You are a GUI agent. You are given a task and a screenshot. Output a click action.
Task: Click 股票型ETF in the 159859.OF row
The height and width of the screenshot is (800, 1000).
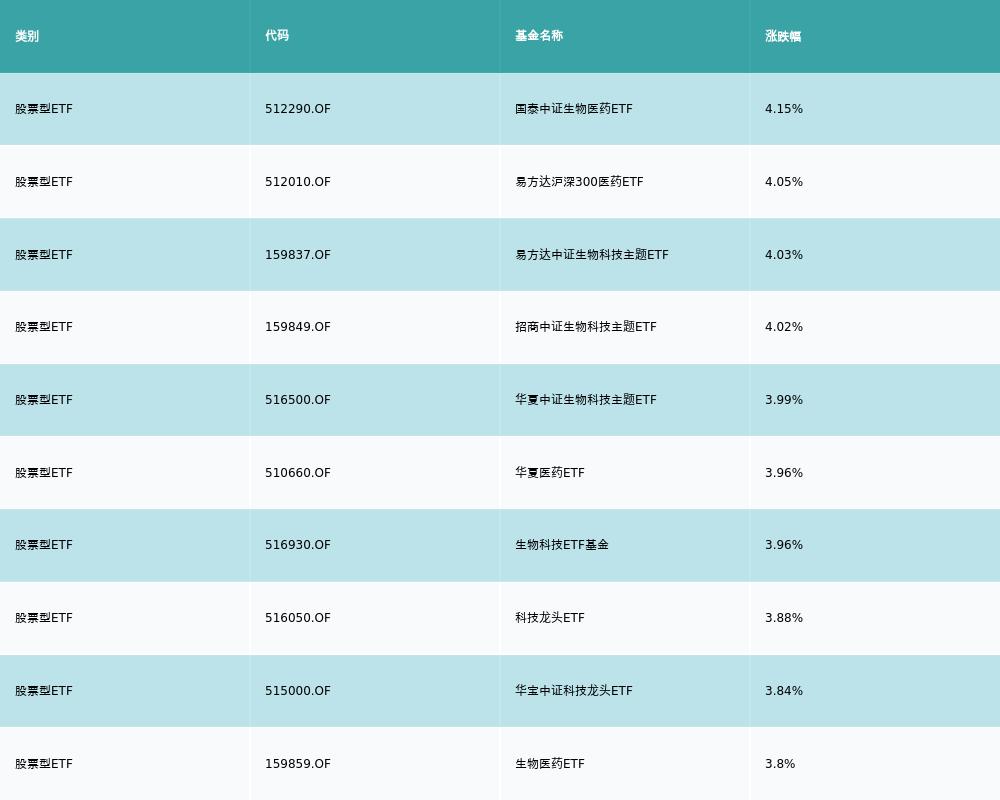click(44, 764)
